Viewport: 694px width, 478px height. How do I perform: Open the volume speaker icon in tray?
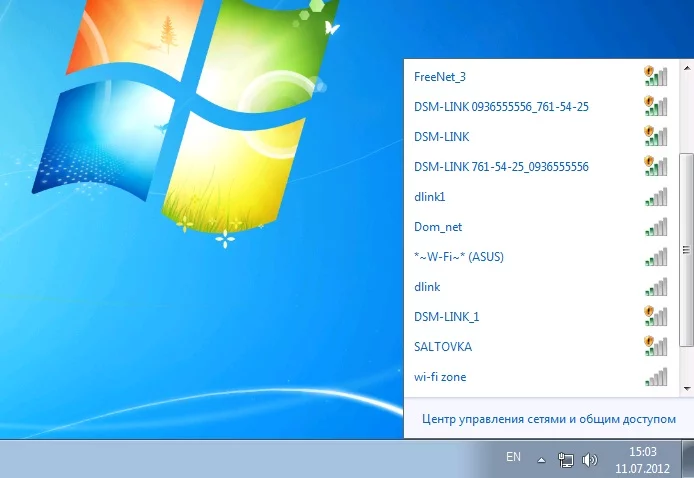point(589,460)
